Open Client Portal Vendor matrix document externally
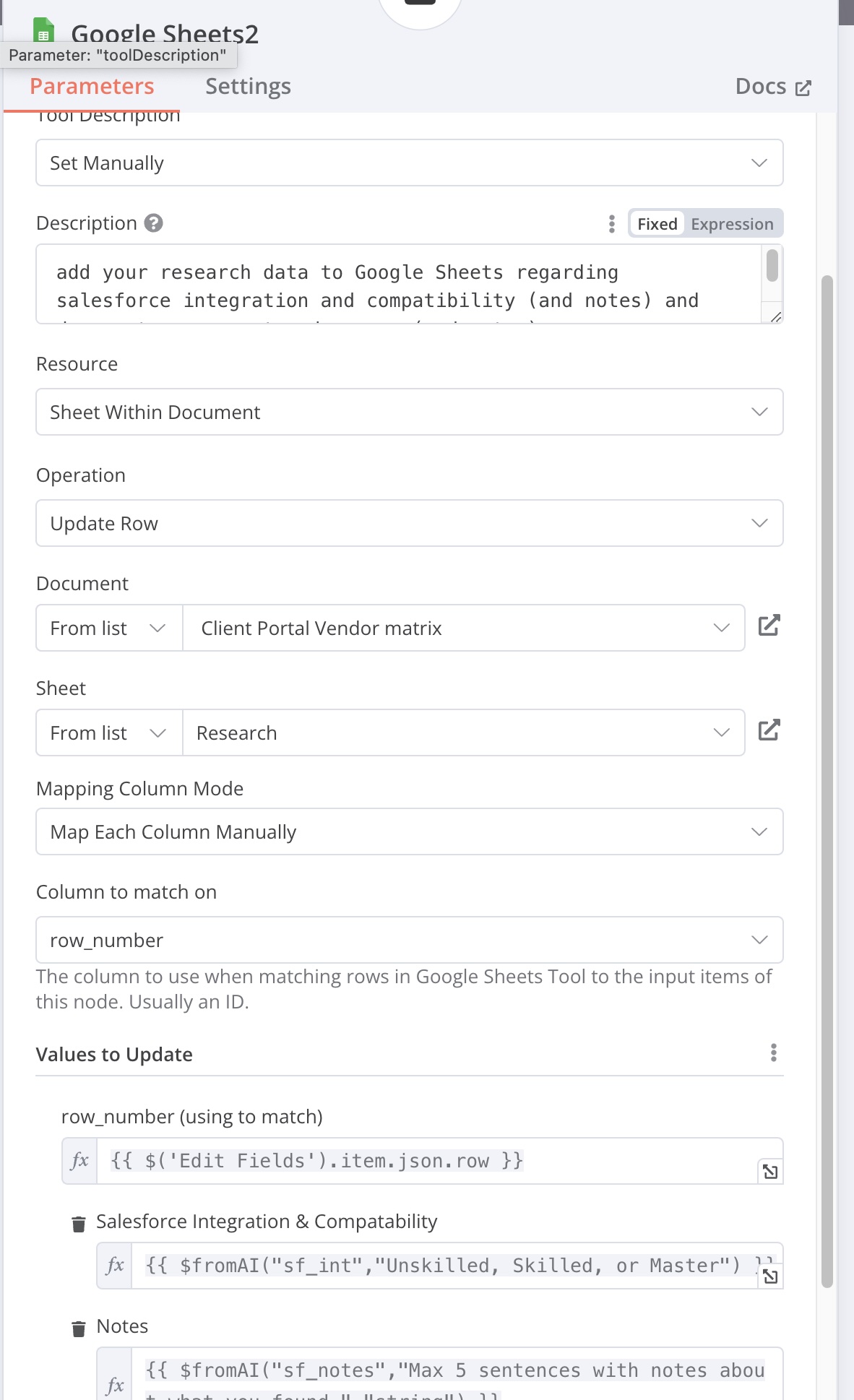 769,626
